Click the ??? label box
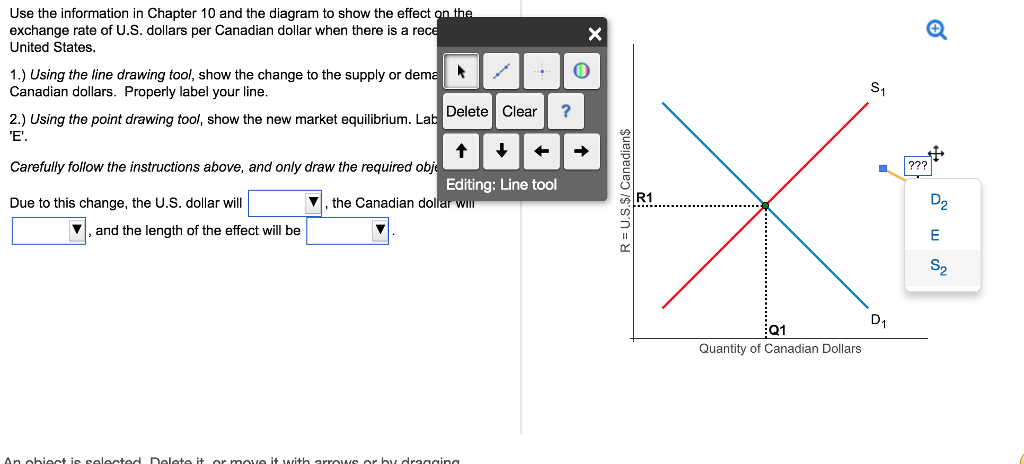The height and width of the screenshot is (464, 1024). (915, 164)
